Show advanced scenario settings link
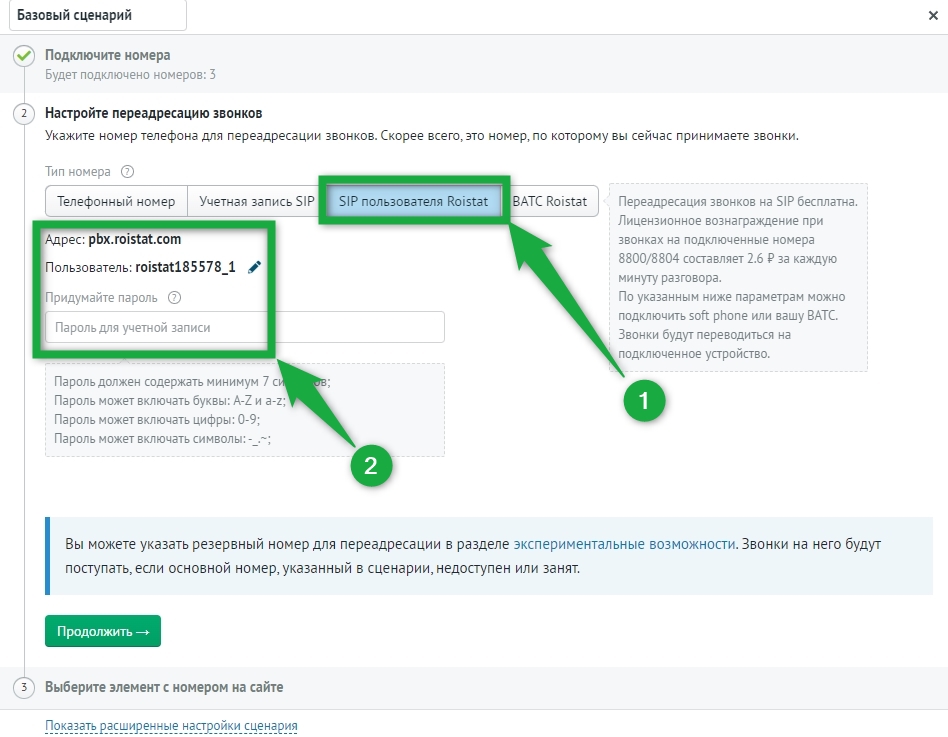This screenshot has width=948, height=737. [x=171, y=726]
